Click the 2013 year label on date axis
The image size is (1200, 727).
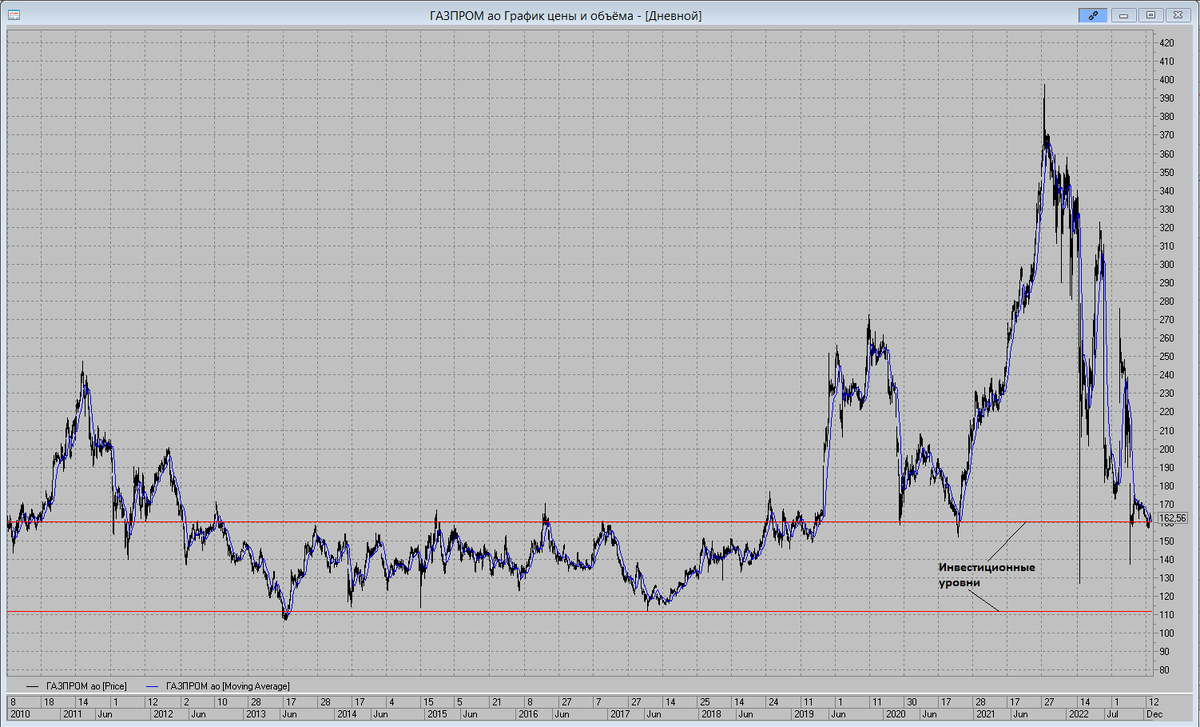click(255, 715)
